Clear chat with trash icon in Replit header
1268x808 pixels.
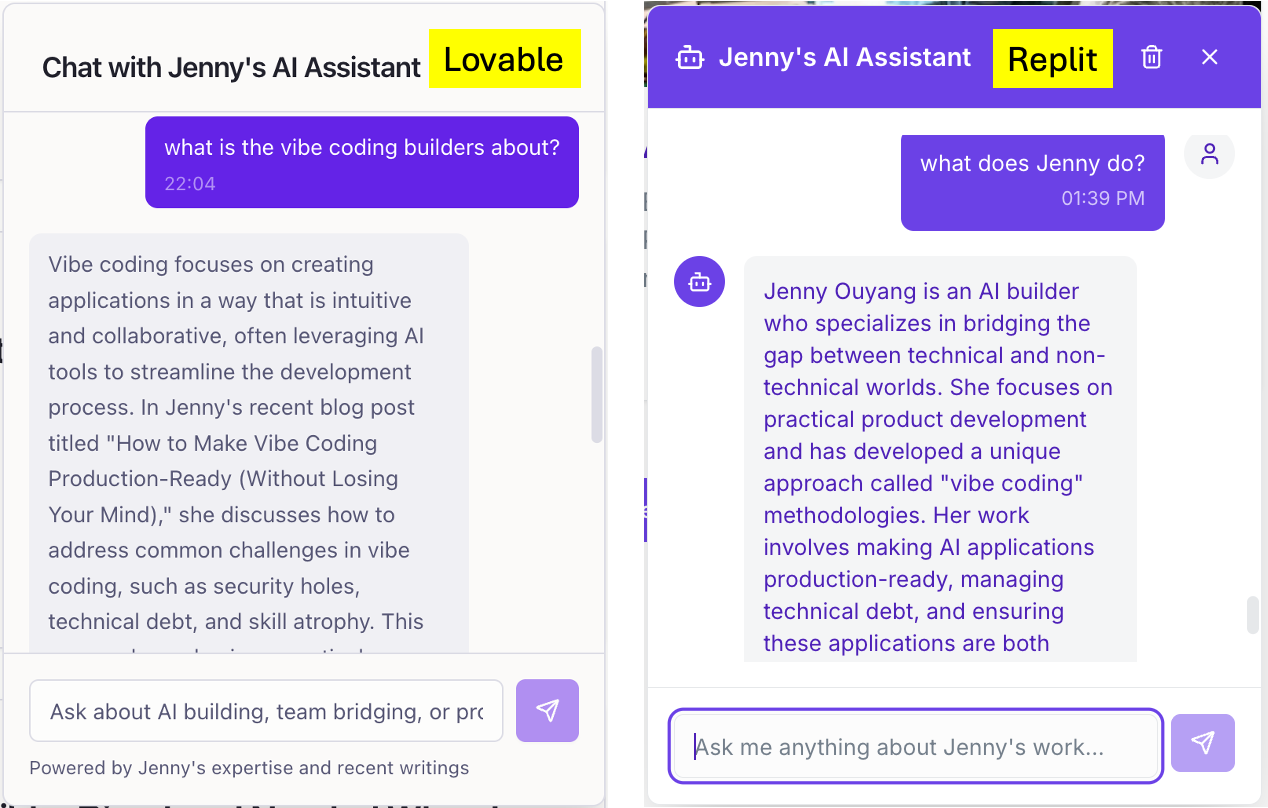1152,57
